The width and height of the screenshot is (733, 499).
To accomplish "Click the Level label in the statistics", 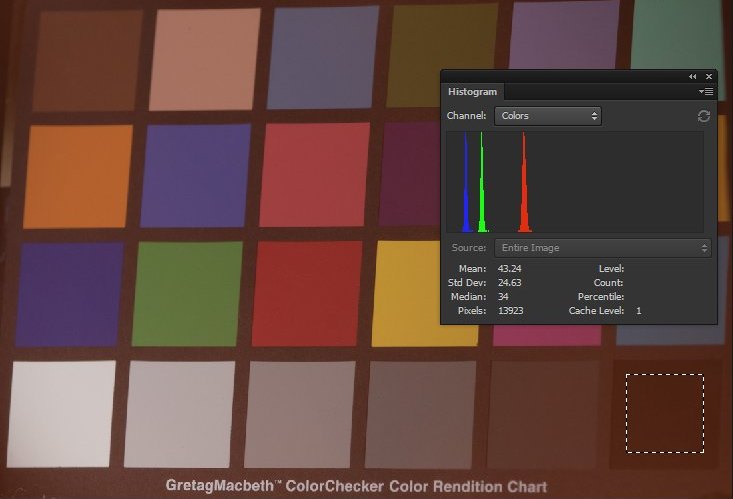I will click(x=611, y=269).
